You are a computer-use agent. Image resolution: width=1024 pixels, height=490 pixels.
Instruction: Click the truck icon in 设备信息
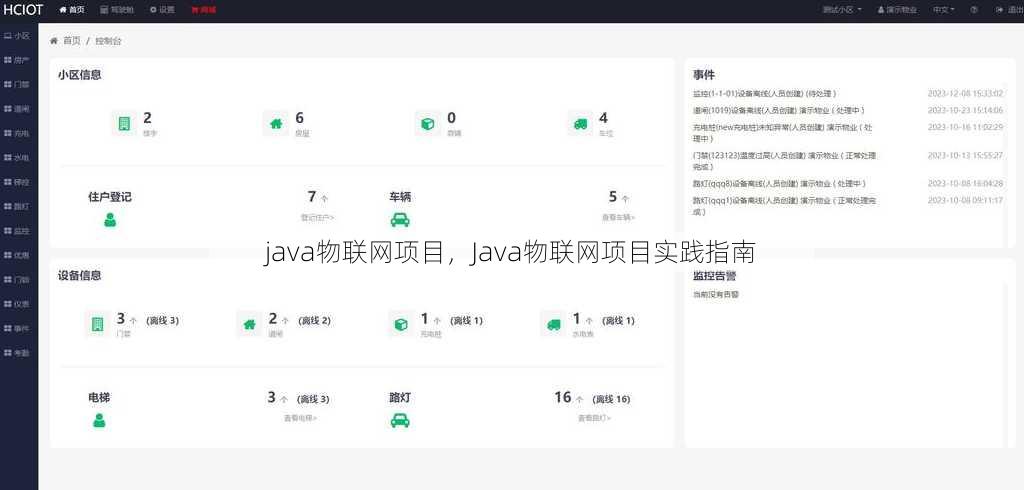[553, 324]
